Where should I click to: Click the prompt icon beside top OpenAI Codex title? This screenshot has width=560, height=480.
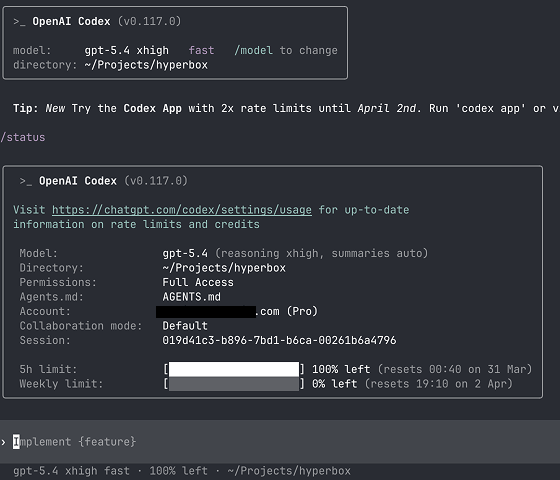[x=19, y=22]
